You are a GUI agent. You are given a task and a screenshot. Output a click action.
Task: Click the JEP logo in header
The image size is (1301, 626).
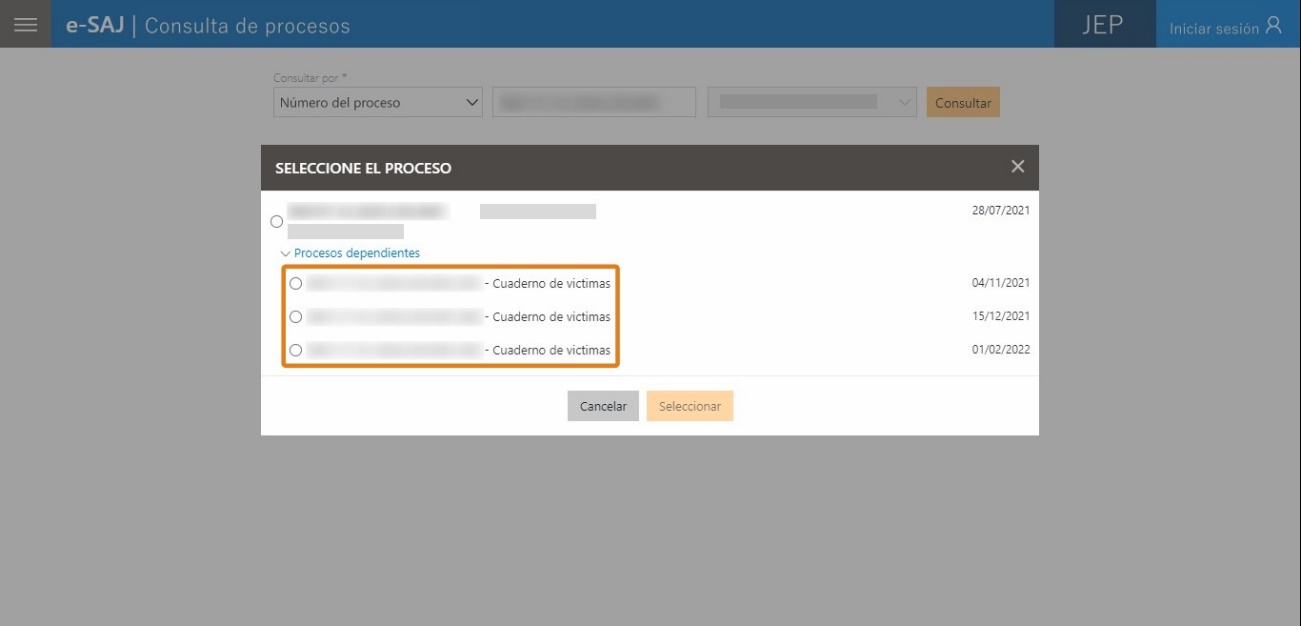point(1104,25)
